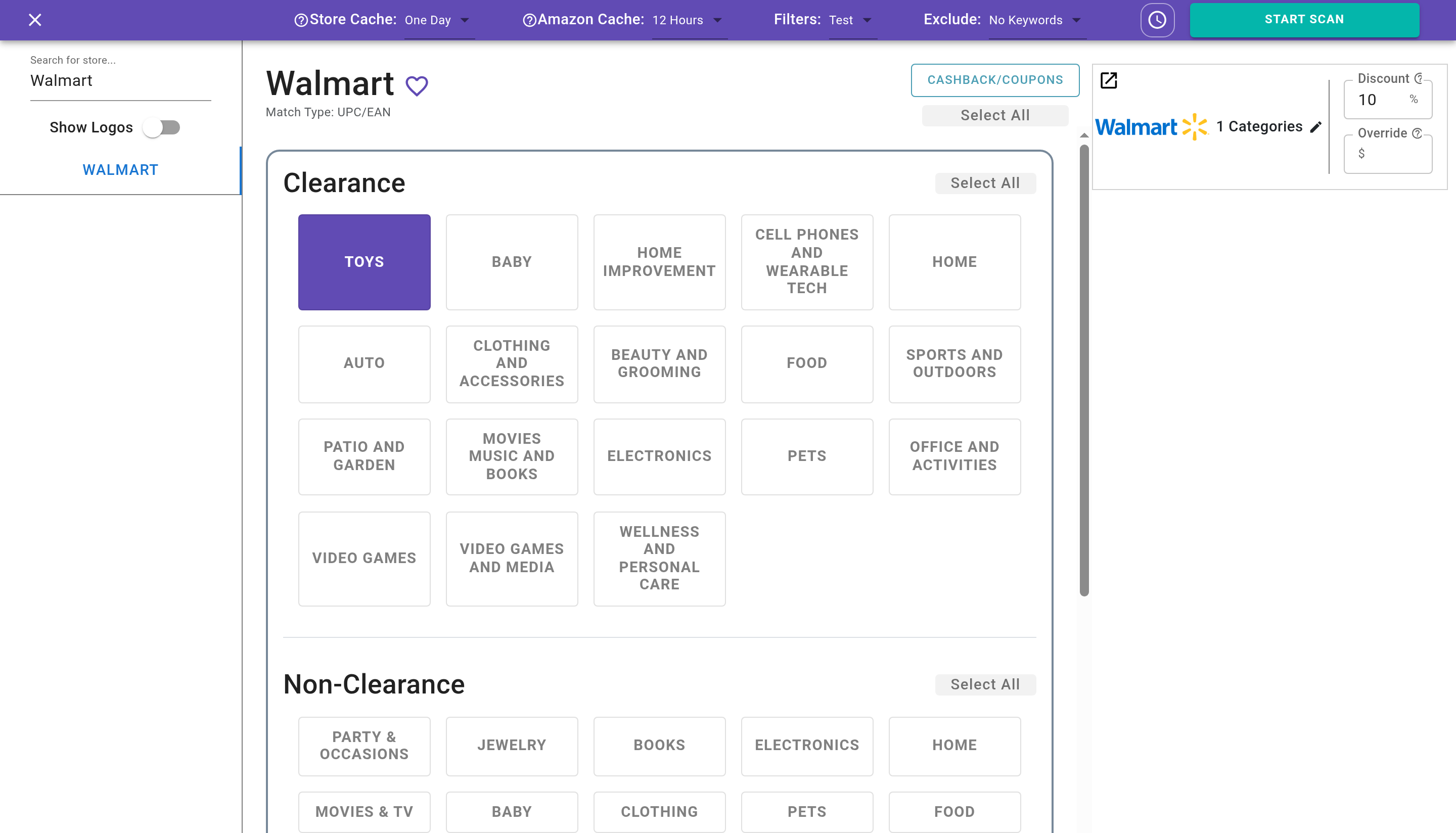Select the HOME IMPROVEMENT clearance category
1456x833 pixels.
[x=659, y=262]
